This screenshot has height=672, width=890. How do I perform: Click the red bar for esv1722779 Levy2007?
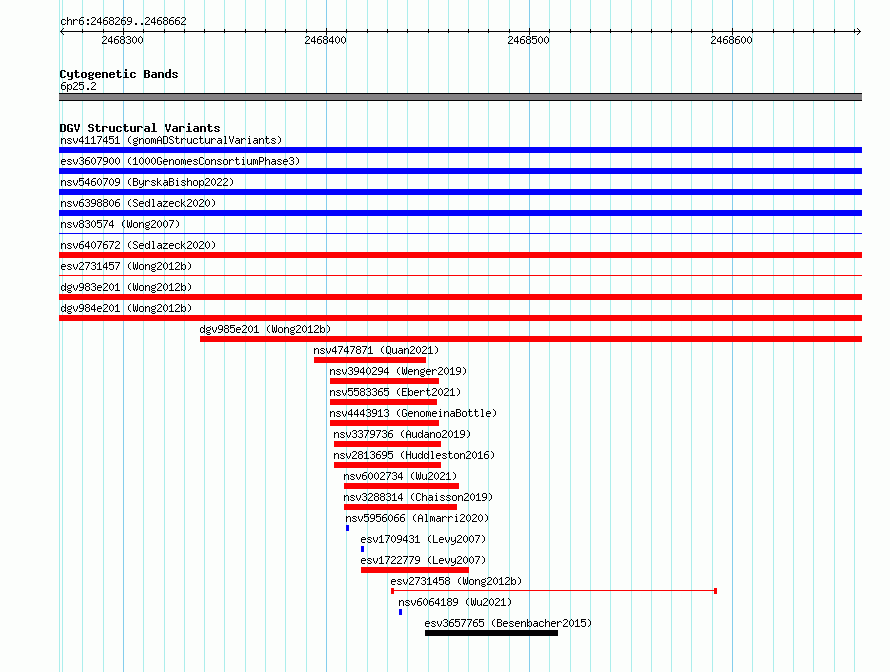(x=415, y=570)
